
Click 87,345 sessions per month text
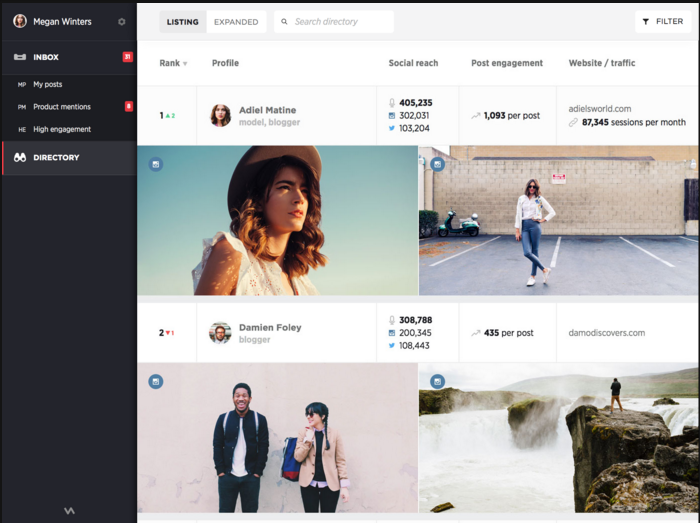(633, 122)
